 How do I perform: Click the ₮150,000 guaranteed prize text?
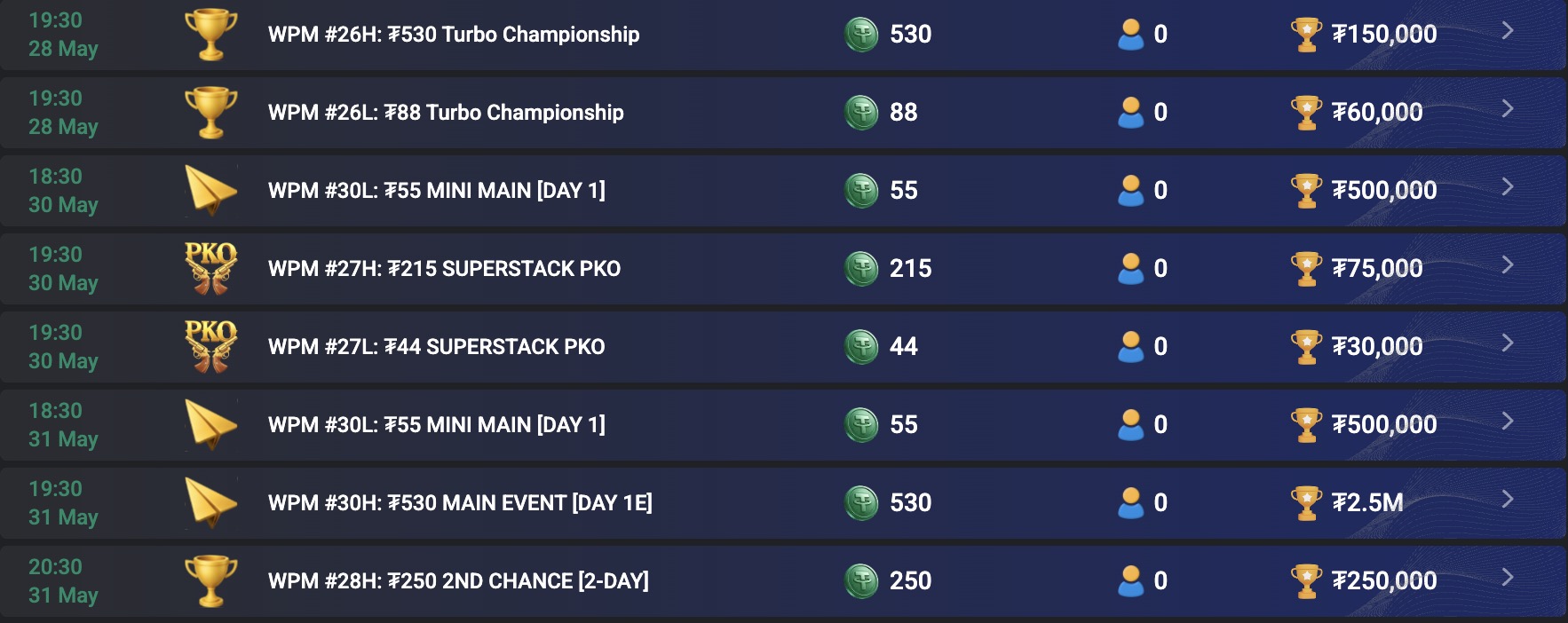click(x=1385, y=35)
